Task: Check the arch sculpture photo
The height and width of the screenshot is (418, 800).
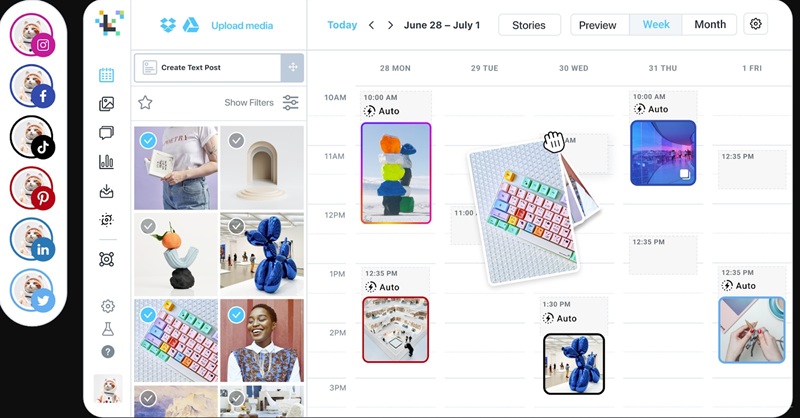Action: (x=236, y=140)
